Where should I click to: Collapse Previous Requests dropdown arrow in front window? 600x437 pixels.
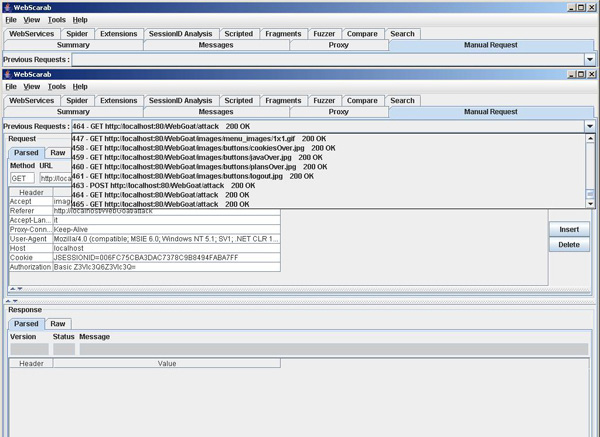(x=590, y=126)
